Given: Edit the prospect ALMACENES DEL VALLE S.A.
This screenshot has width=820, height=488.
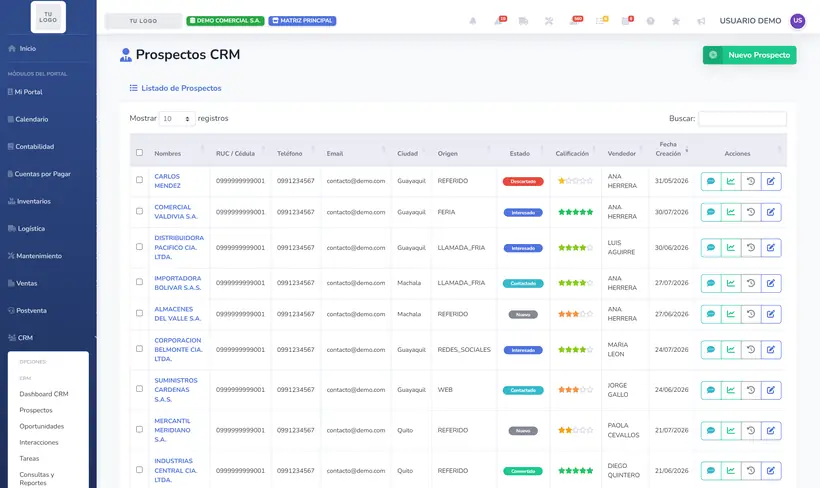Looking at the screenshot, I should pos(771,314).
